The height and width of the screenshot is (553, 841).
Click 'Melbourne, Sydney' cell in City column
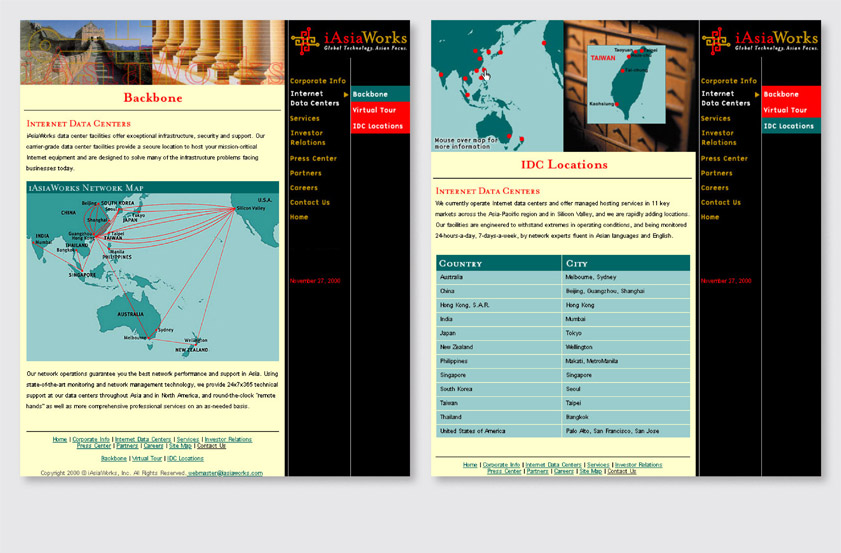point(626,277)
